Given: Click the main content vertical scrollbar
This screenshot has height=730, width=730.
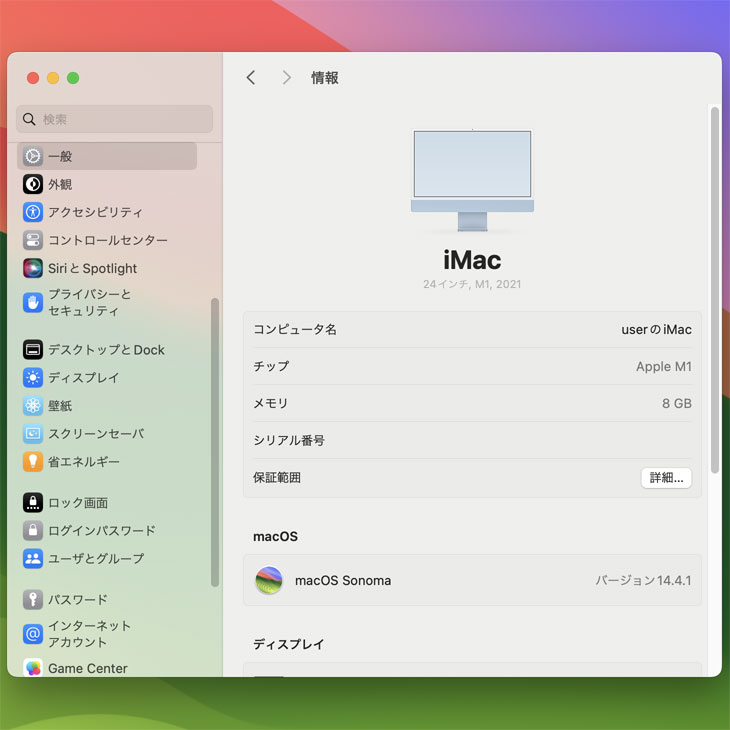Looking at the screenshot, I should pyautogui.click(x=714, y=290).
